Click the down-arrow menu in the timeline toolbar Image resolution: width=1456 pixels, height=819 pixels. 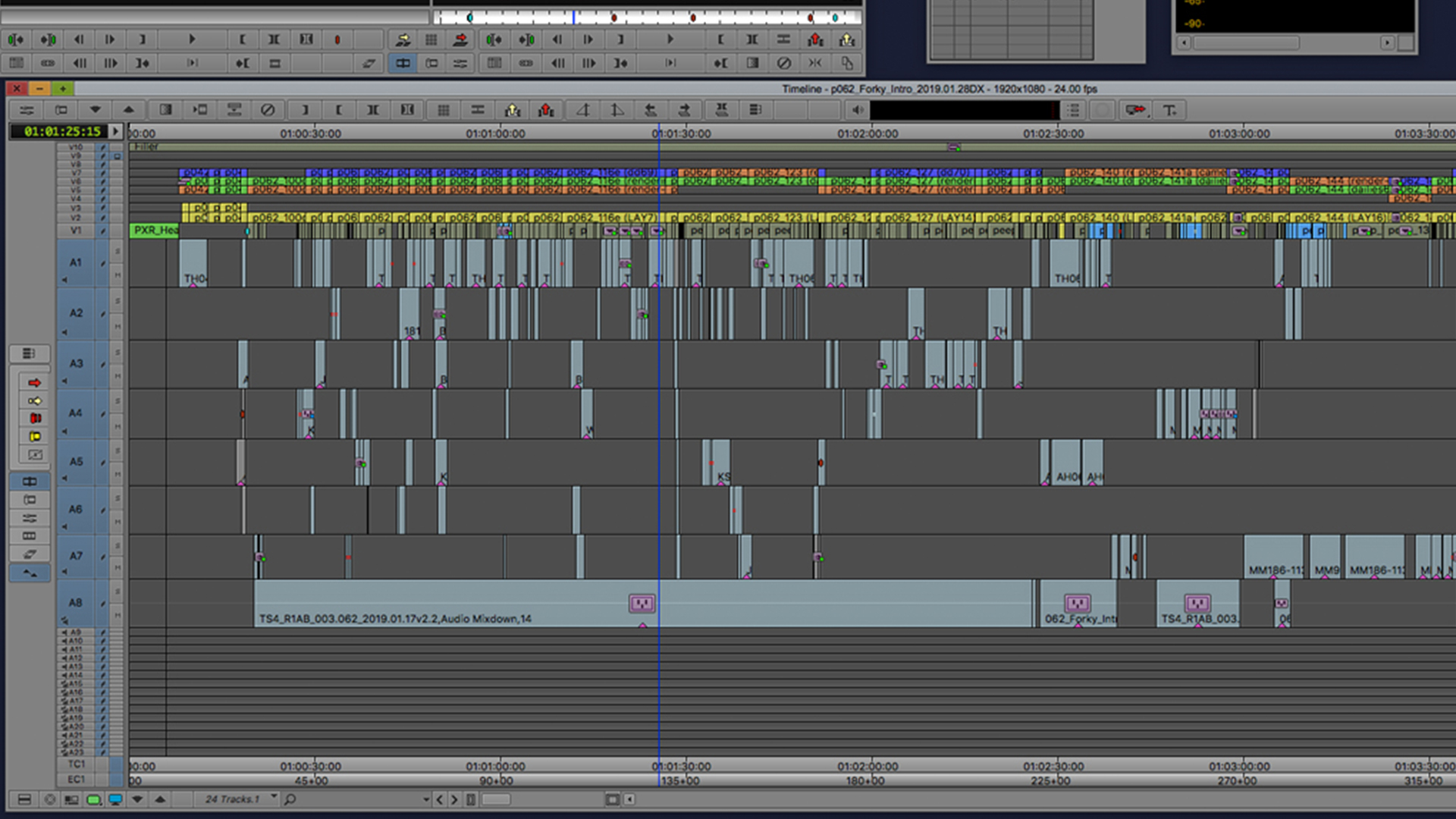95,110
